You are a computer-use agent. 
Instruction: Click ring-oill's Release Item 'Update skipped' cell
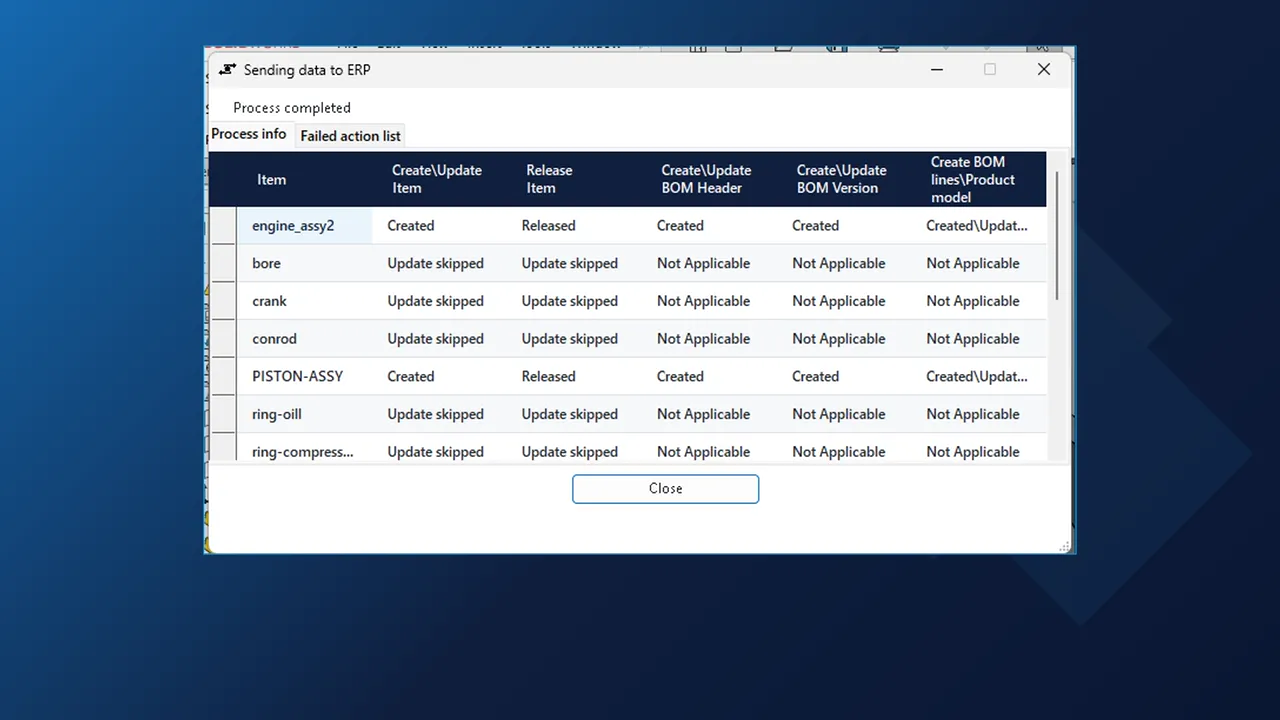point(574,414)
